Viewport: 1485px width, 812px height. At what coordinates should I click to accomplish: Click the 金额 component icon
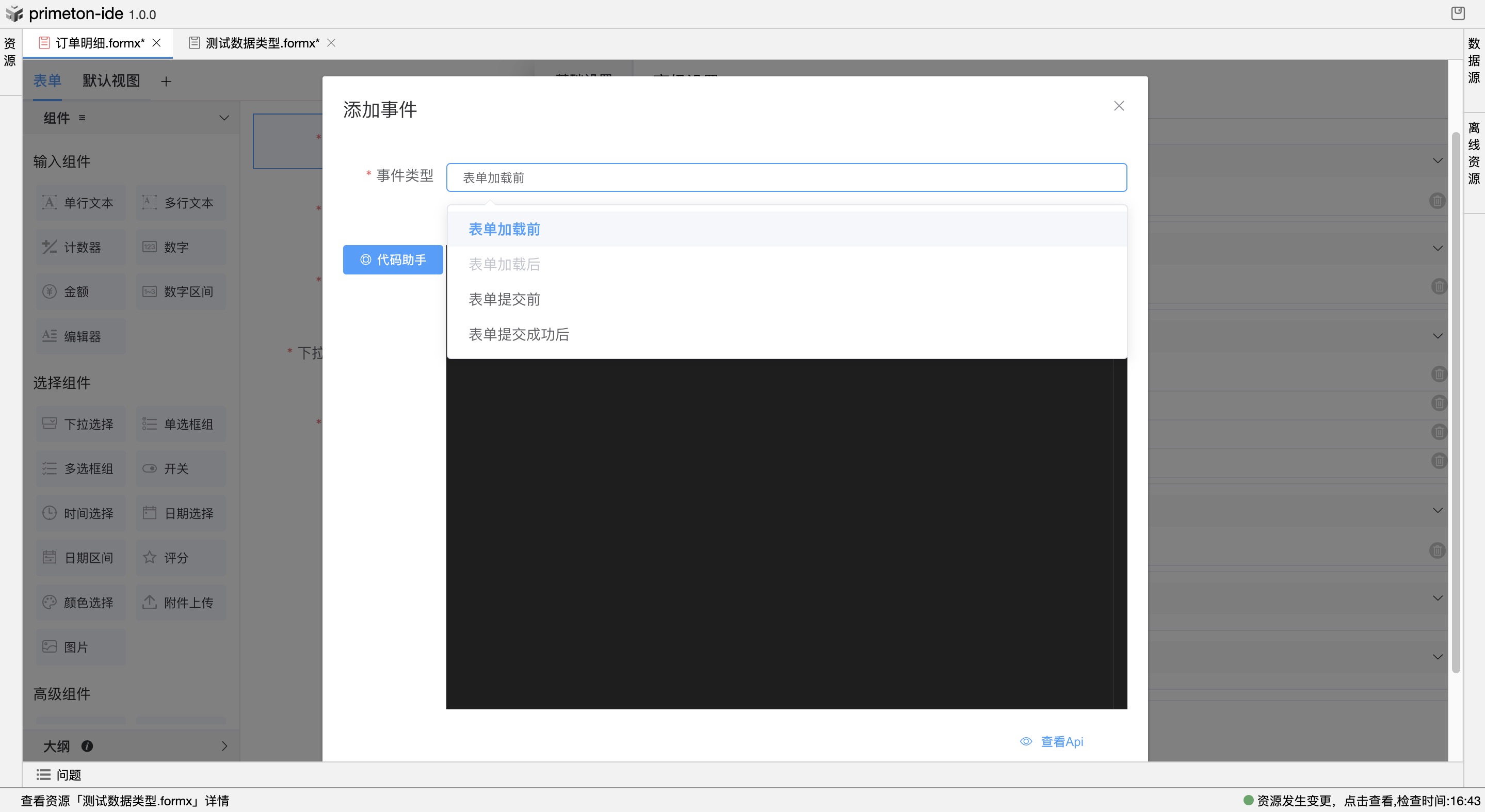[x=50, y=291]
